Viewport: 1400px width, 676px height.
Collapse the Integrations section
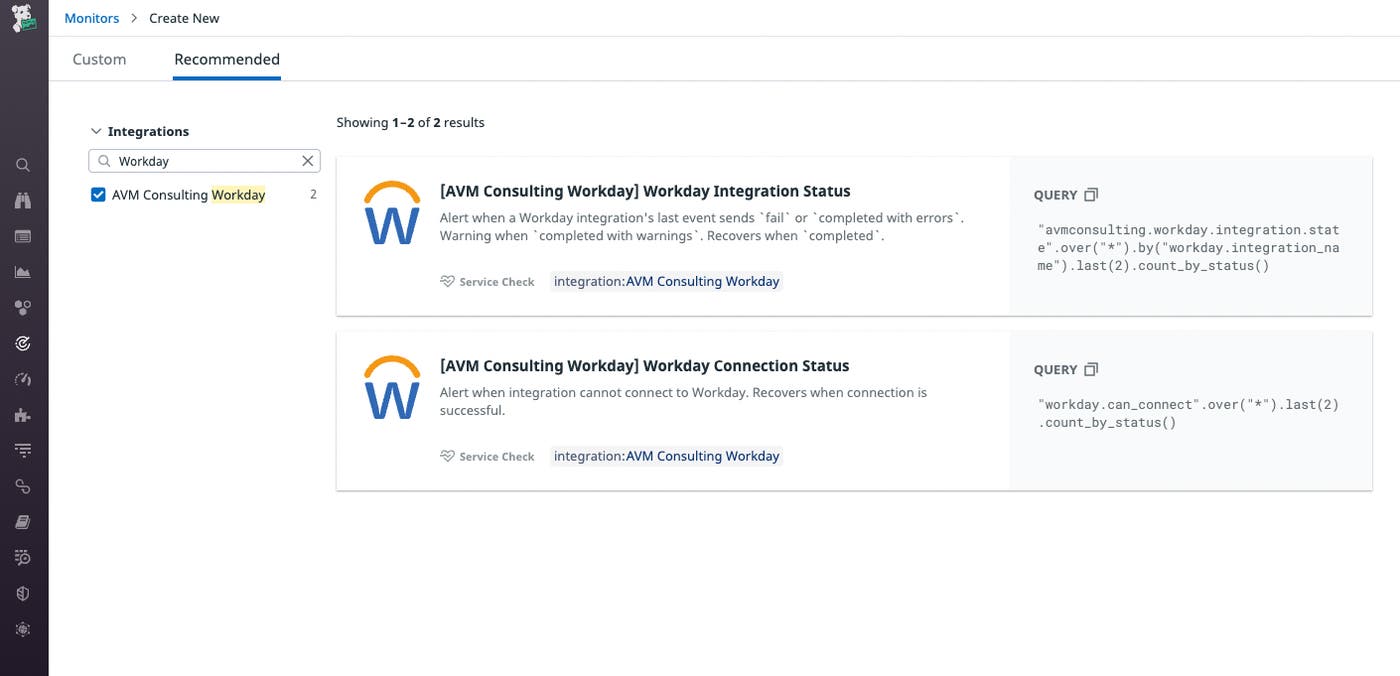click(x=96, y=130)
